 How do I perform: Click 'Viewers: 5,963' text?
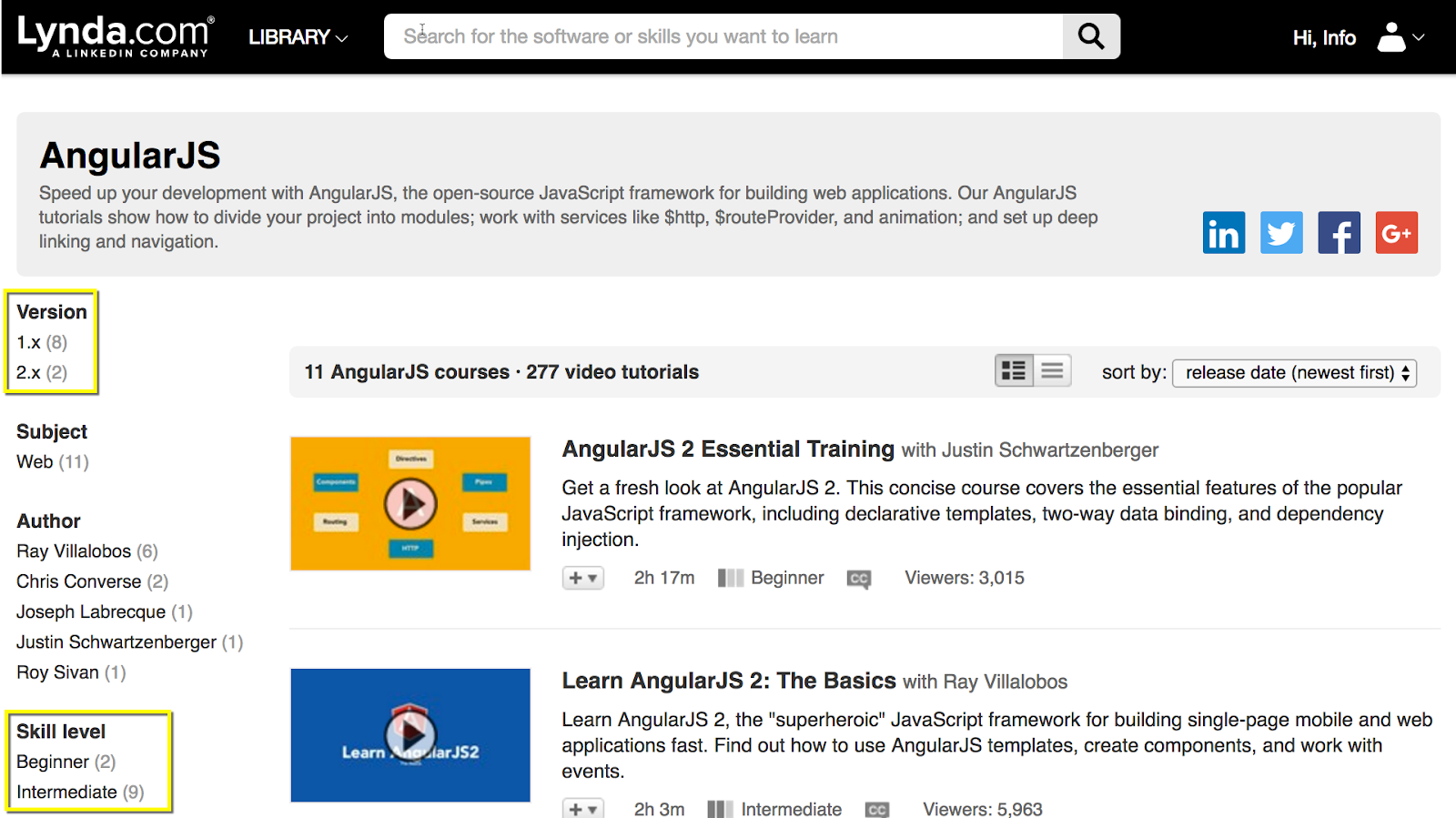click(x=983, y=809)
